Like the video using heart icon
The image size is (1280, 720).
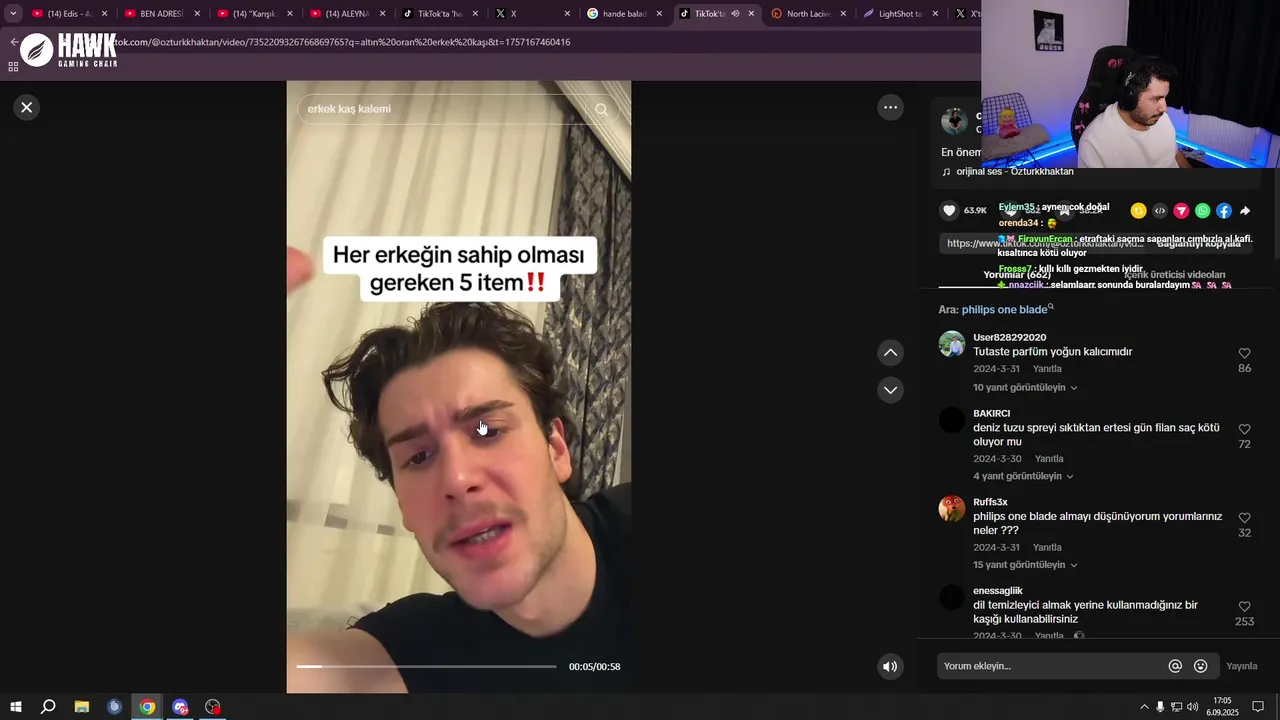[x=950, y=210]
